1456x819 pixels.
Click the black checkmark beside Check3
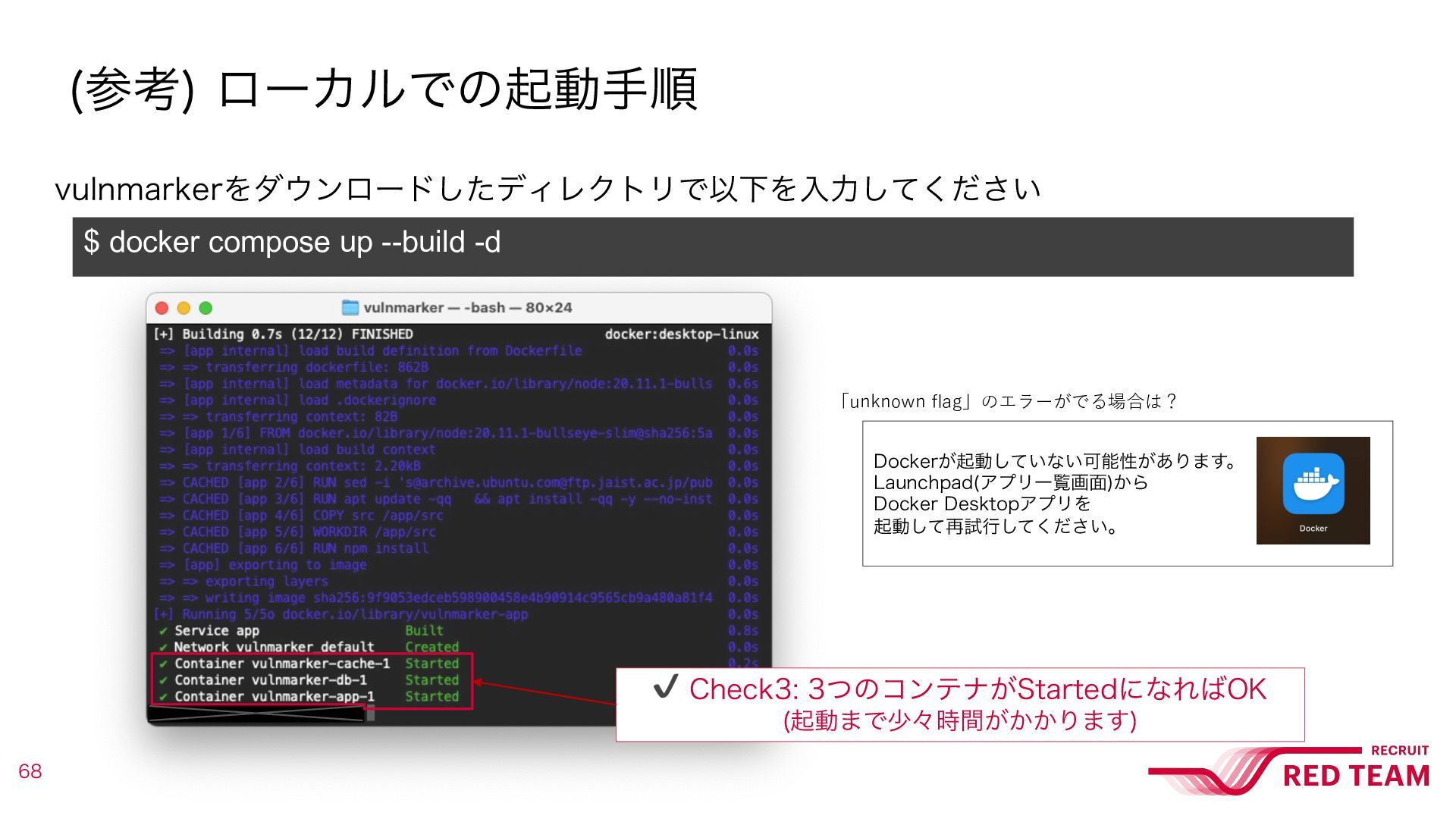click(x=665, y=687)
